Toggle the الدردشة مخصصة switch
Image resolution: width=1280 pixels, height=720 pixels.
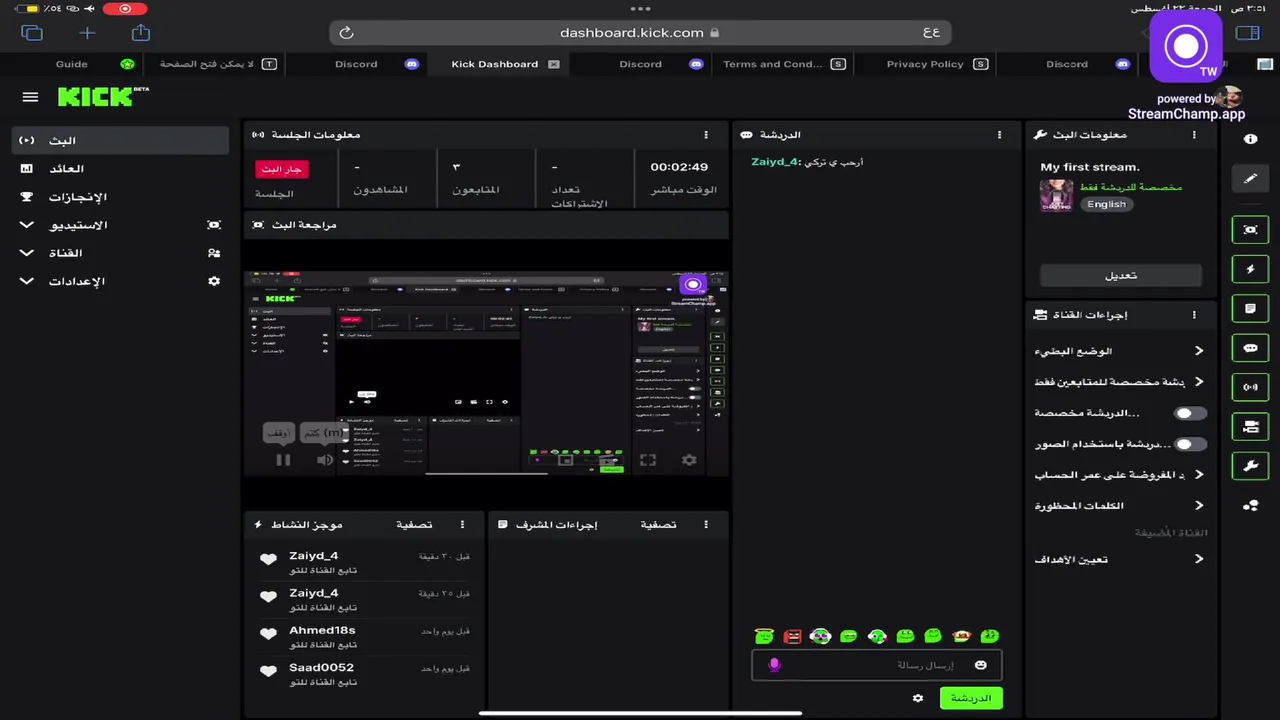(x=1189, y=413)
